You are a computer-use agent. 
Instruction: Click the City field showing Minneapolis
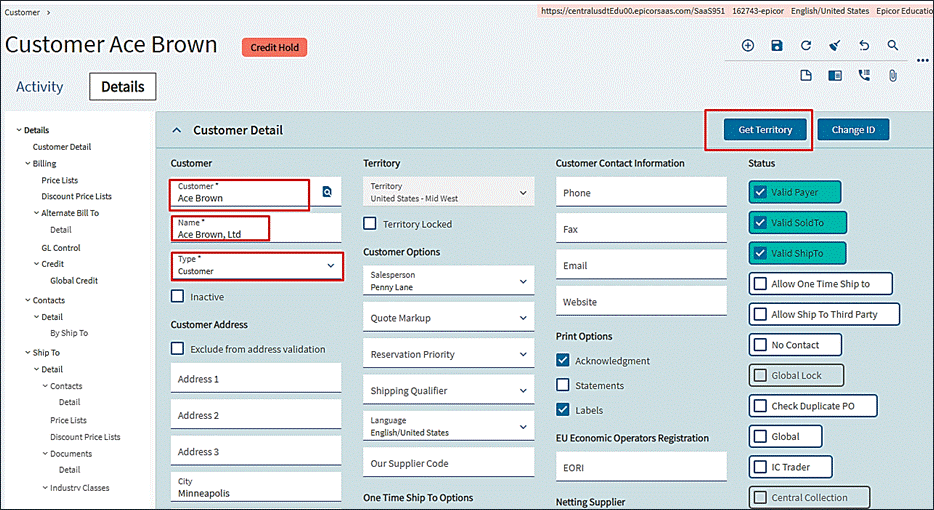256,487
